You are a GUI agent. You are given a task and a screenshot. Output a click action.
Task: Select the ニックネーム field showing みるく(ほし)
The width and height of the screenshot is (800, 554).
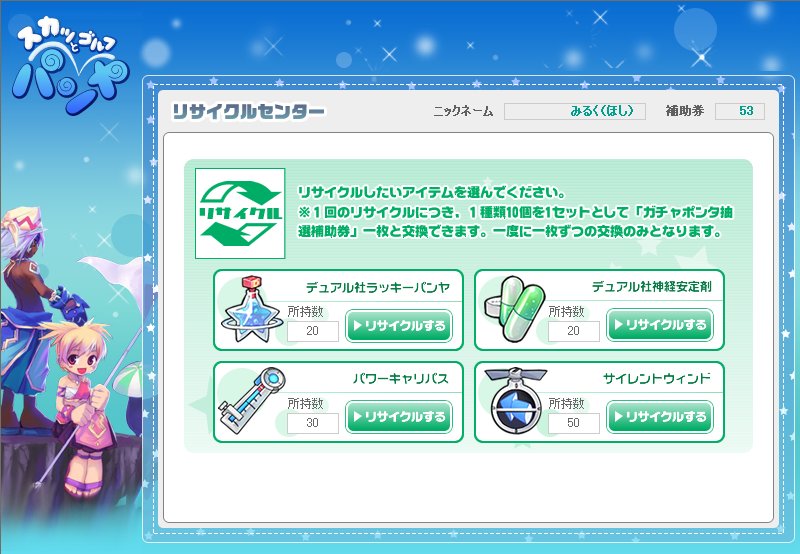tap(575, 111)
